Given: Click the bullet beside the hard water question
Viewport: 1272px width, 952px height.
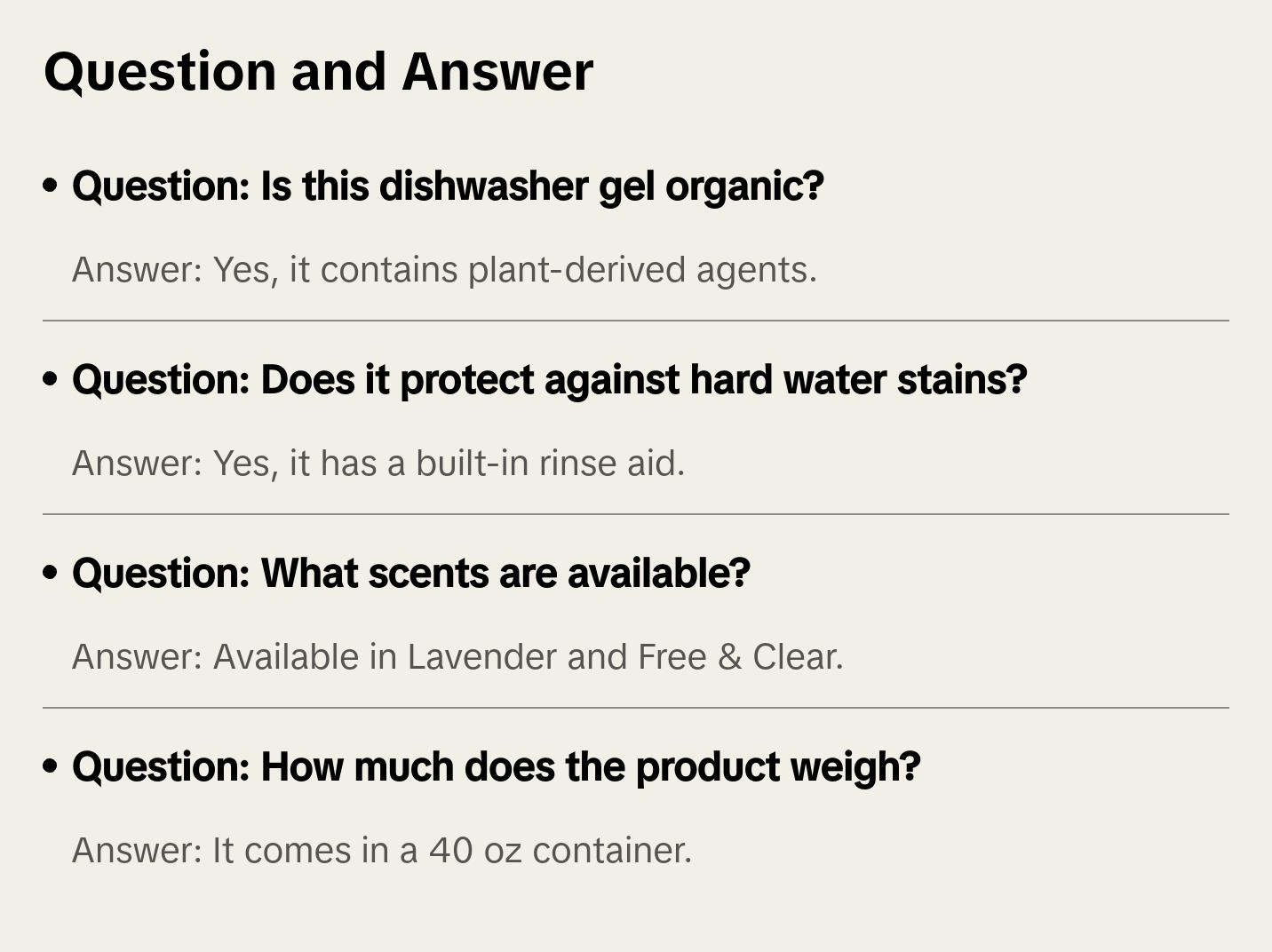Looking at the screenshot, I should (51, 379).
